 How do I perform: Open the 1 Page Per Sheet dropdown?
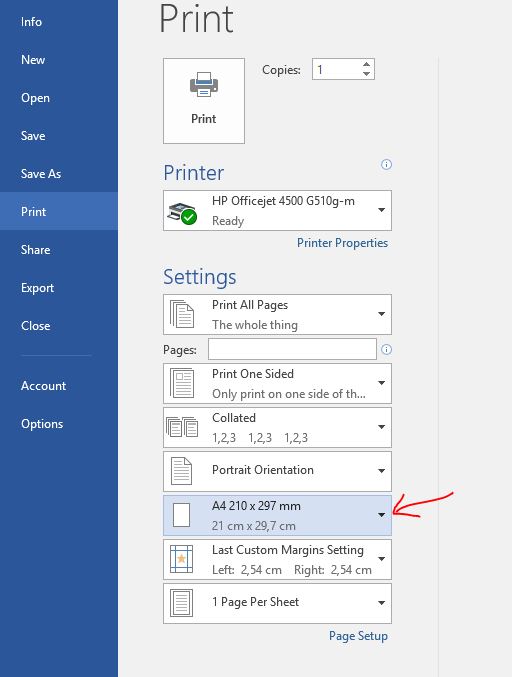[x=278, y=603]
